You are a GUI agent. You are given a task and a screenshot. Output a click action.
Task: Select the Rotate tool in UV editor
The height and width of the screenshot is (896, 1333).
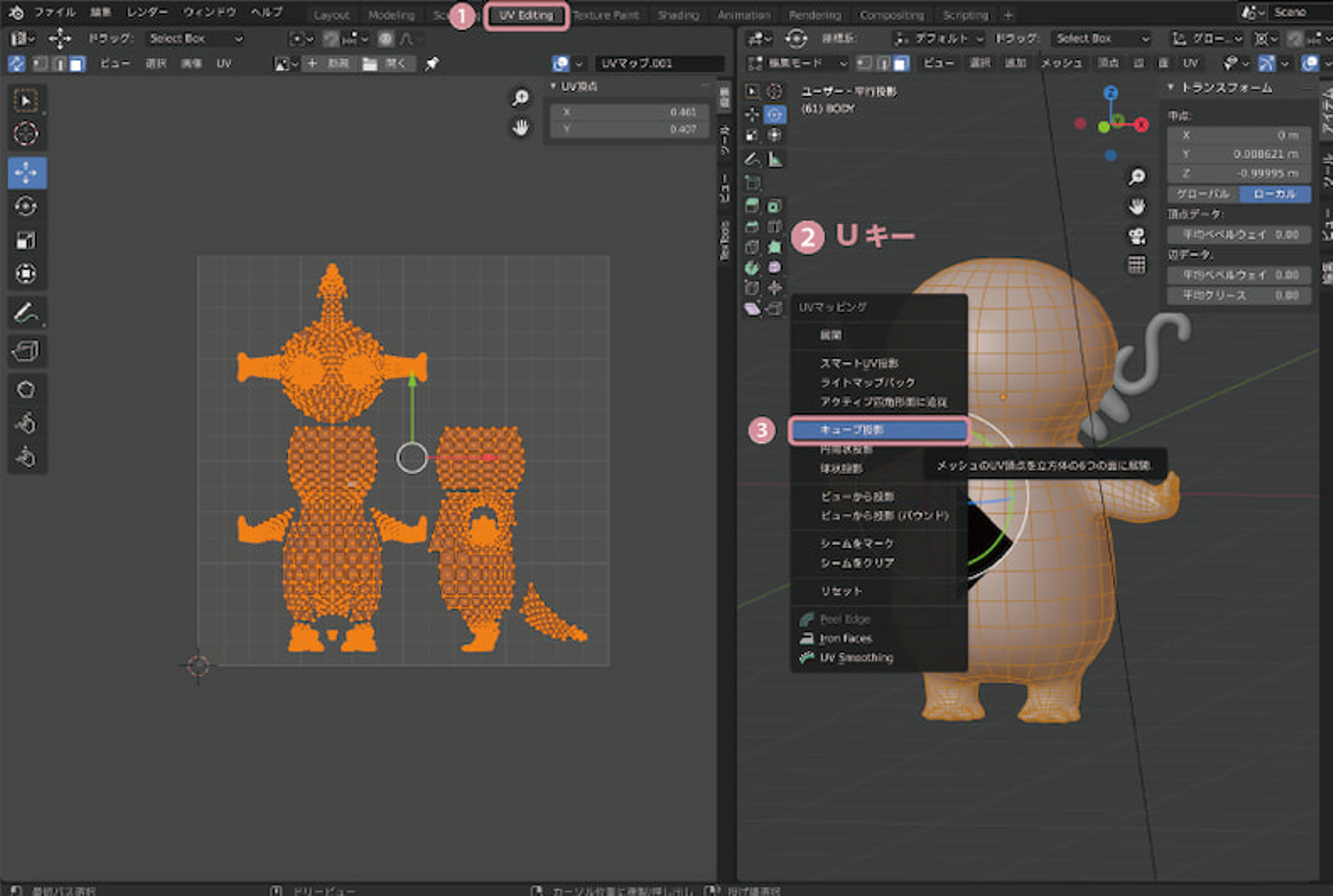26,206
